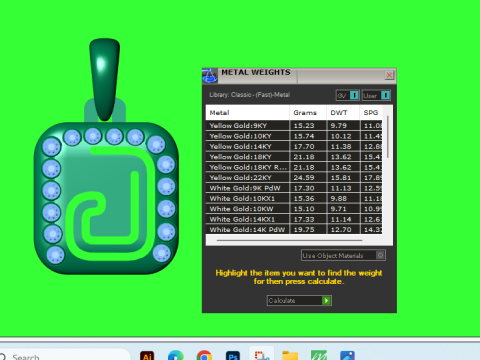Click the green arrow on the Calculate button
Screen dimensions: 480x360
point(326,301)
